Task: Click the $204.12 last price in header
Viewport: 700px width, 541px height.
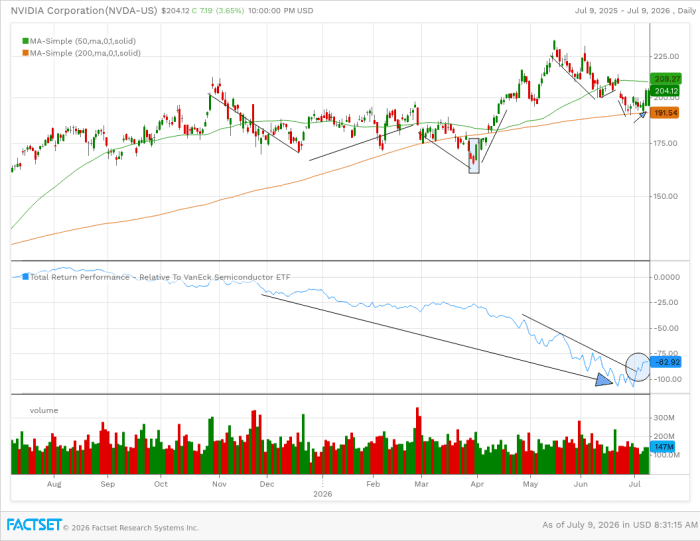Action: pyautogui.click(x=175, y=11)
